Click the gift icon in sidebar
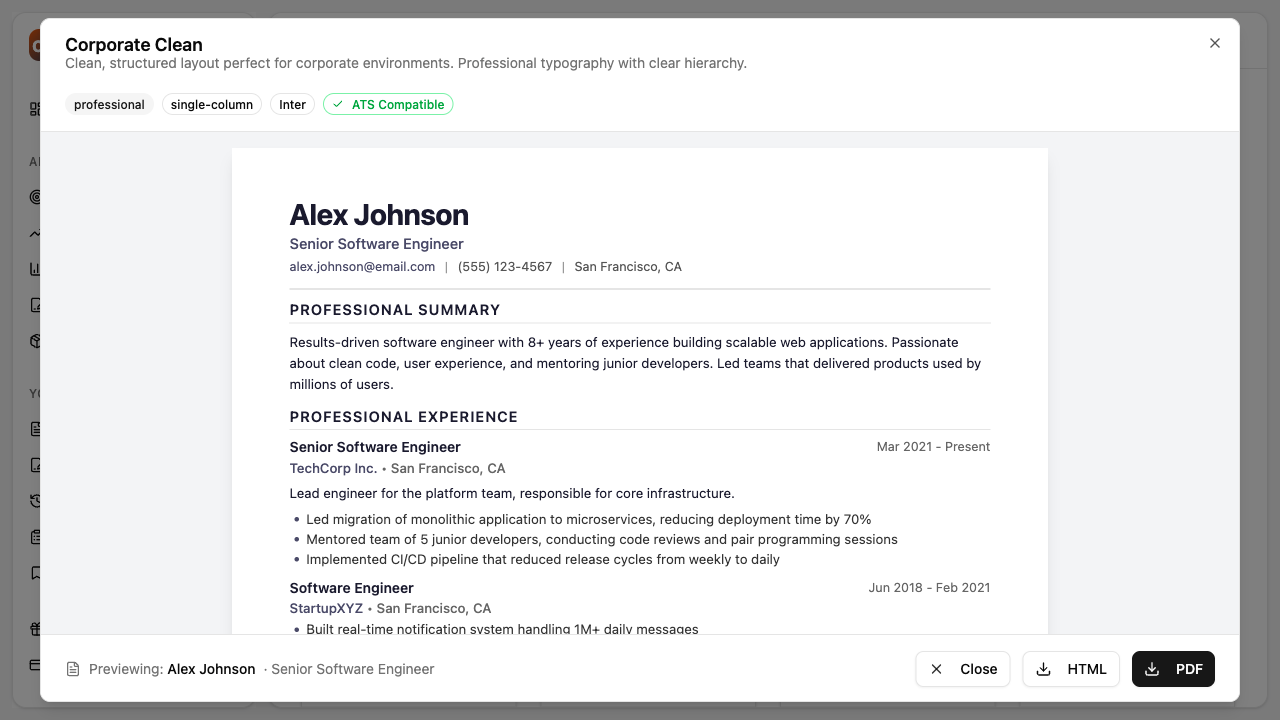 pyautogui.click(x=35, y=628)
